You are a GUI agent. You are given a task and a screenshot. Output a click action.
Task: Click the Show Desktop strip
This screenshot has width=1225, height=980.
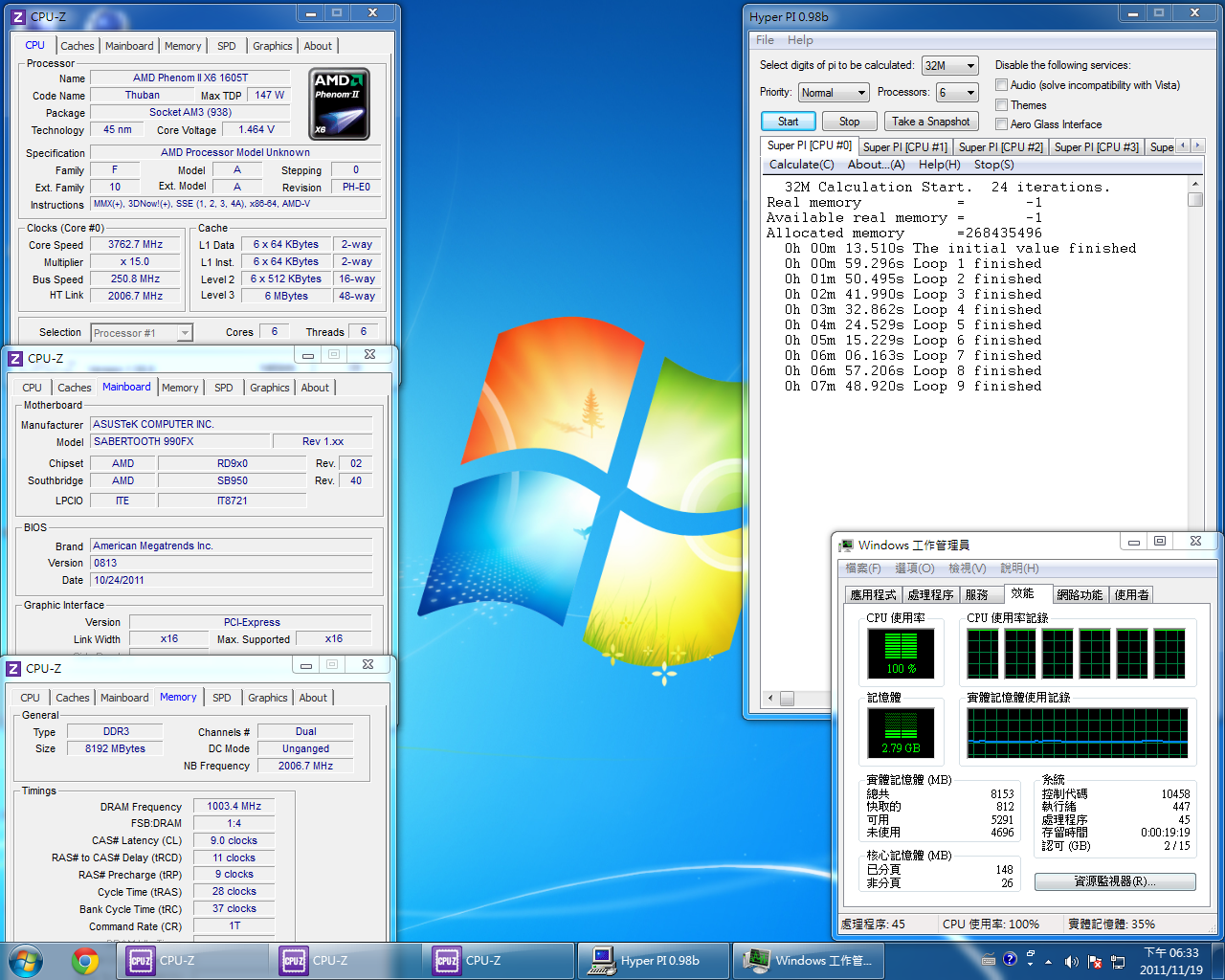click(1217, 961)
